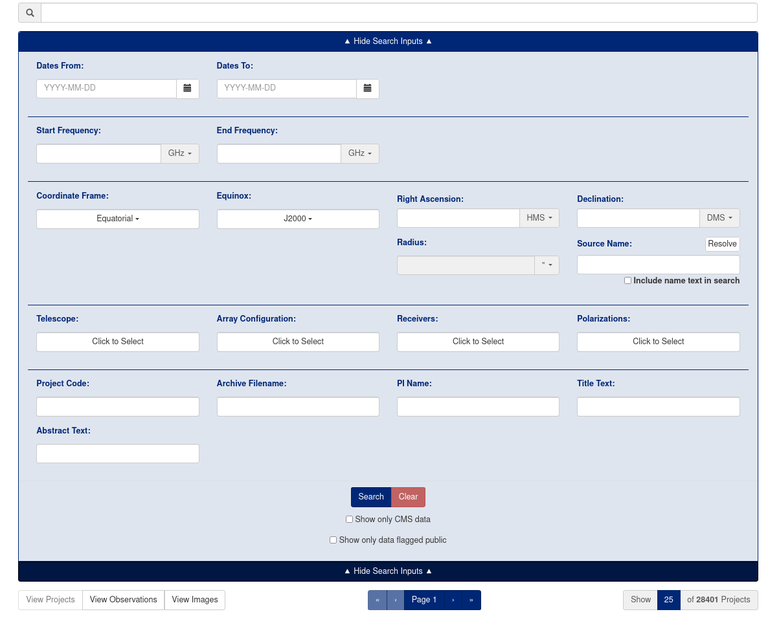Enable Include name text in search

coord(628,281)
